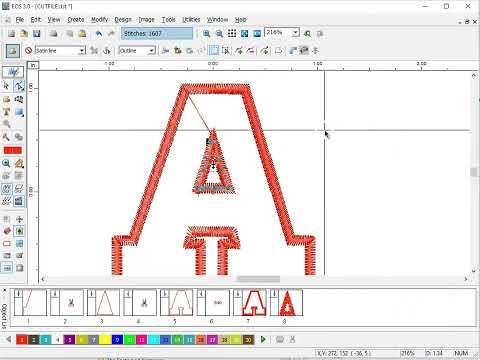Click the Open folder icon
Viewport: 480px width, 360px height.
(x=24, y=33)
